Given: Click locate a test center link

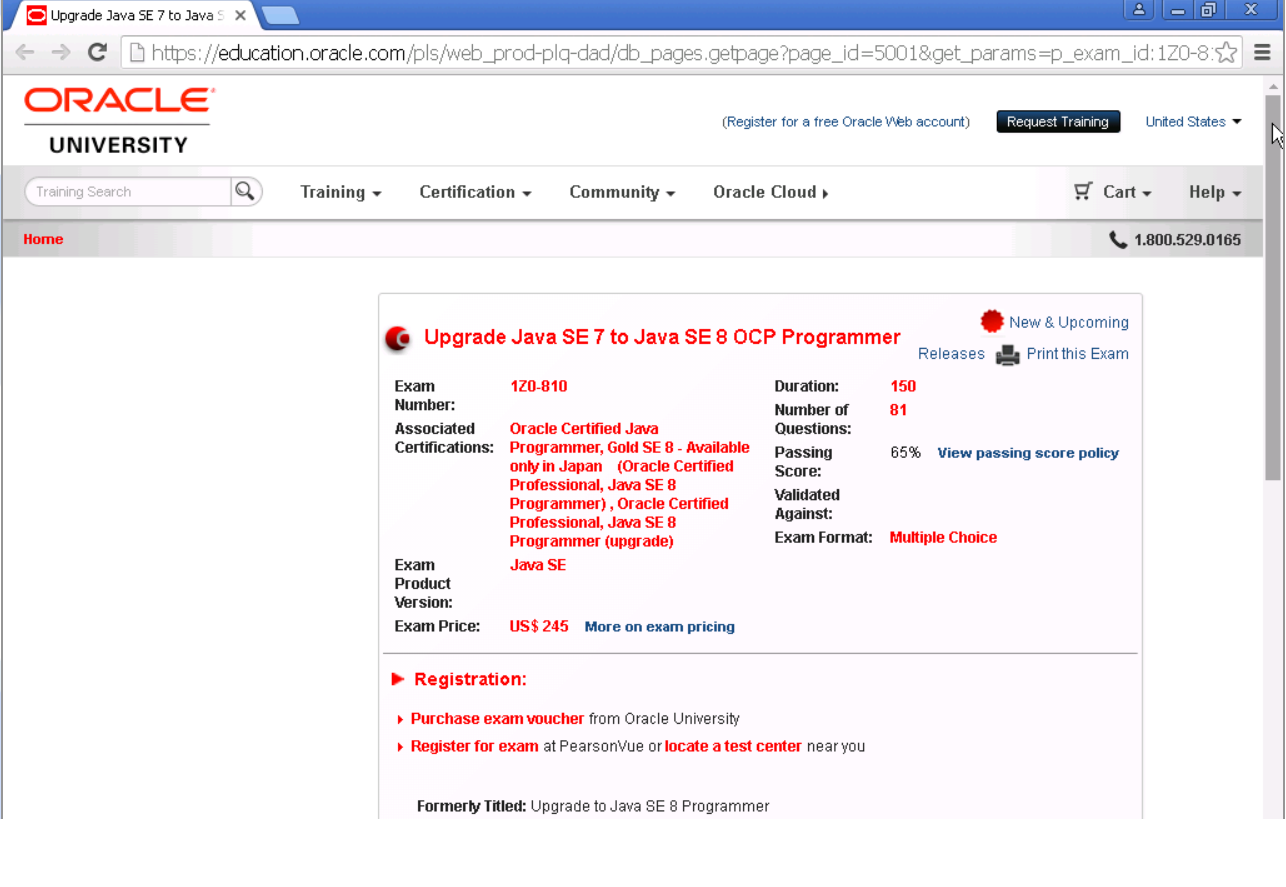Looking at the screenshot, I should pos(733,747).
